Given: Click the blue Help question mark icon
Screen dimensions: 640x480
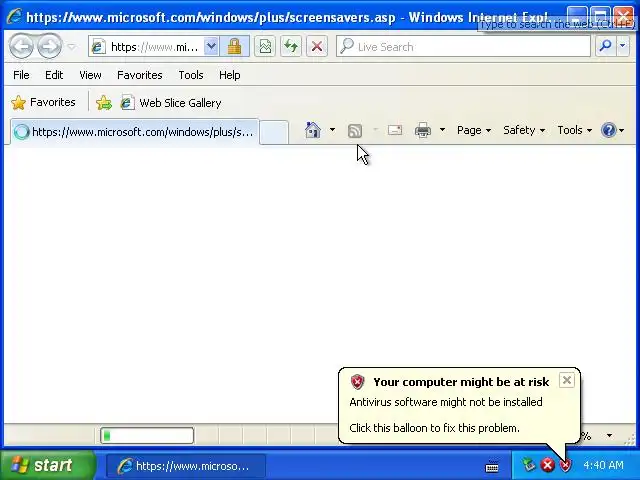Looking at the screenshot, I should [608, 130].
